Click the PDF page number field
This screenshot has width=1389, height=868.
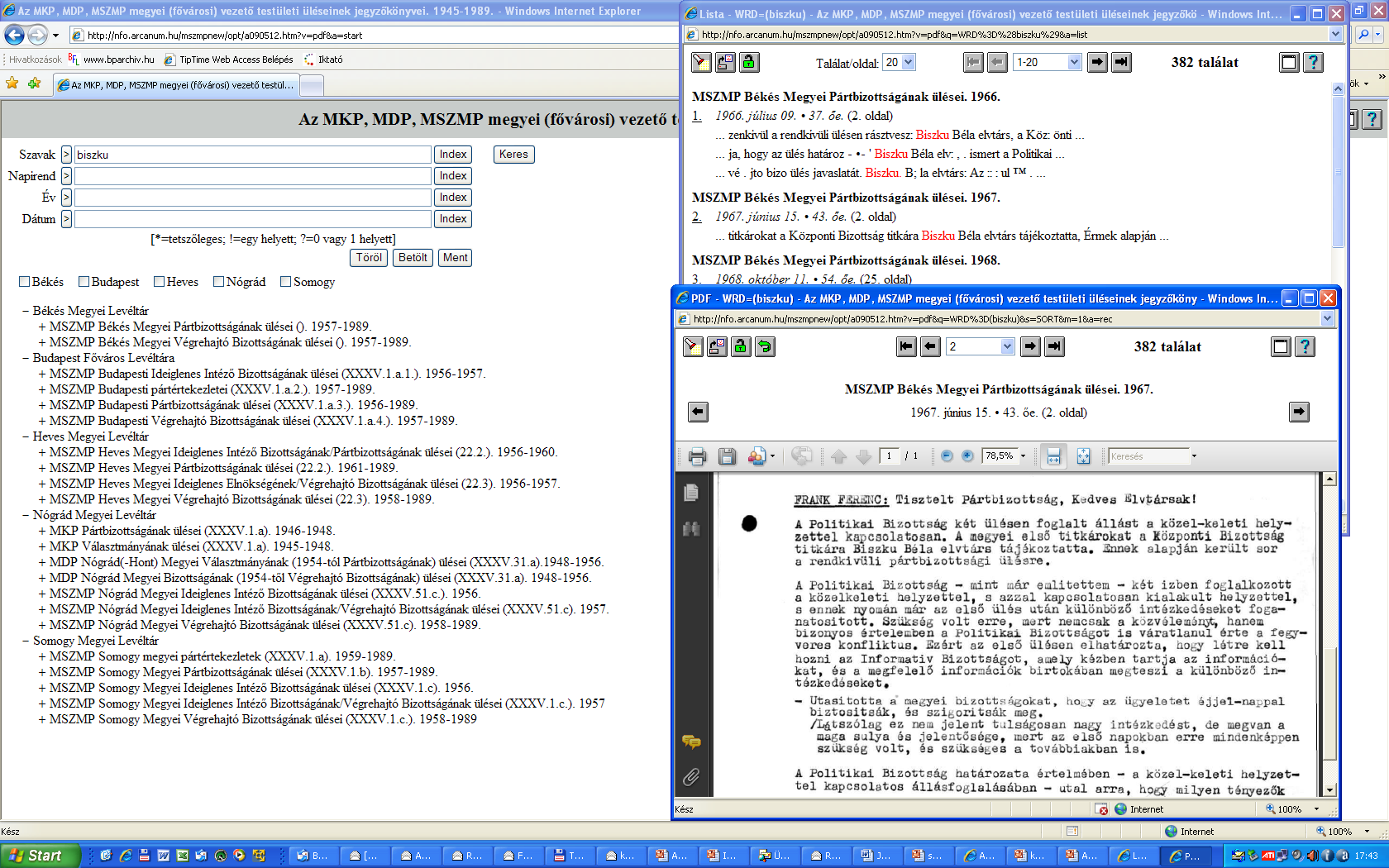coord(889,456)
